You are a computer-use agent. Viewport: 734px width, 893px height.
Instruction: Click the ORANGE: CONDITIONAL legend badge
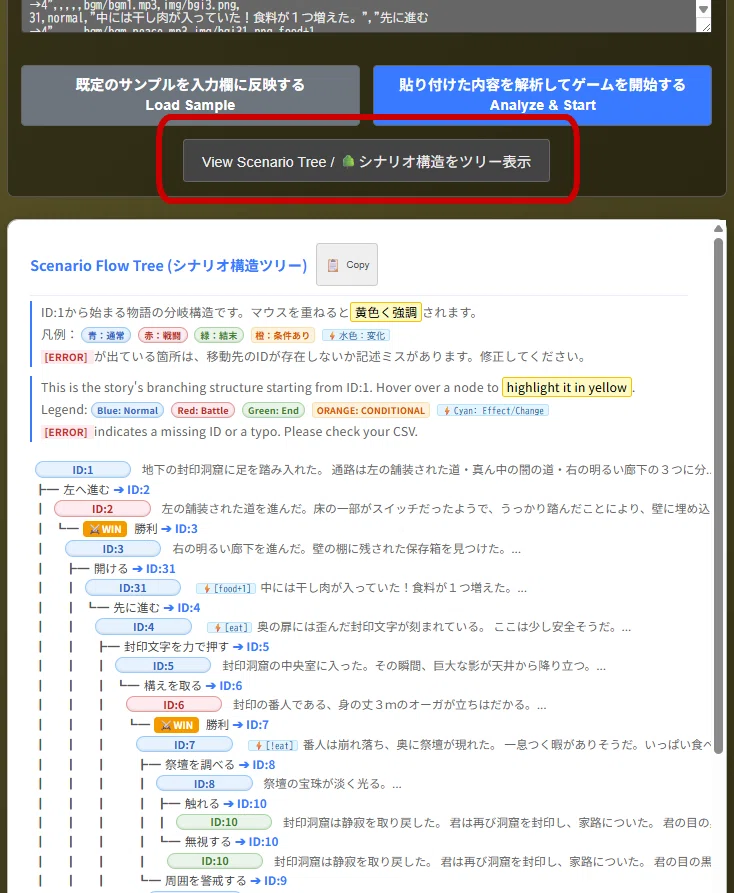[x=371, y=411]
